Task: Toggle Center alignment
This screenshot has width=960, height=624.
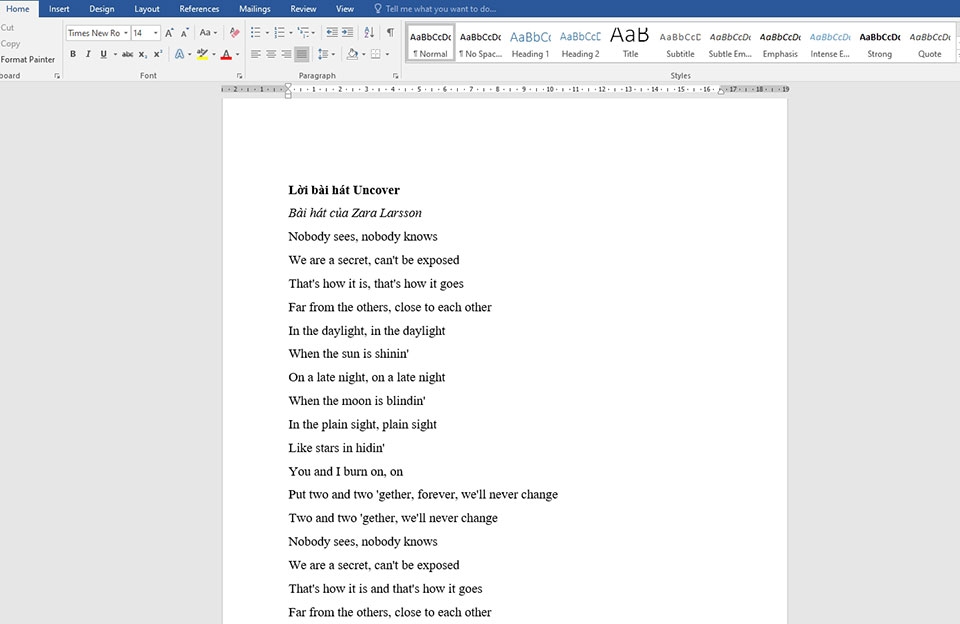Action: click(x=271, y=54)
